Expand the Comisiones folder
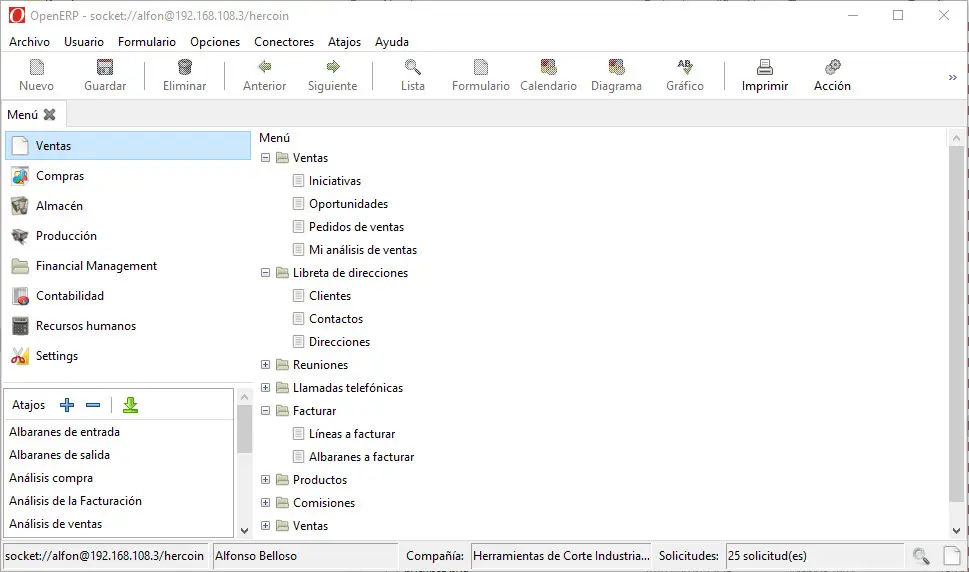The width and height of the screenshot is (969, 572). coord(265,502)
